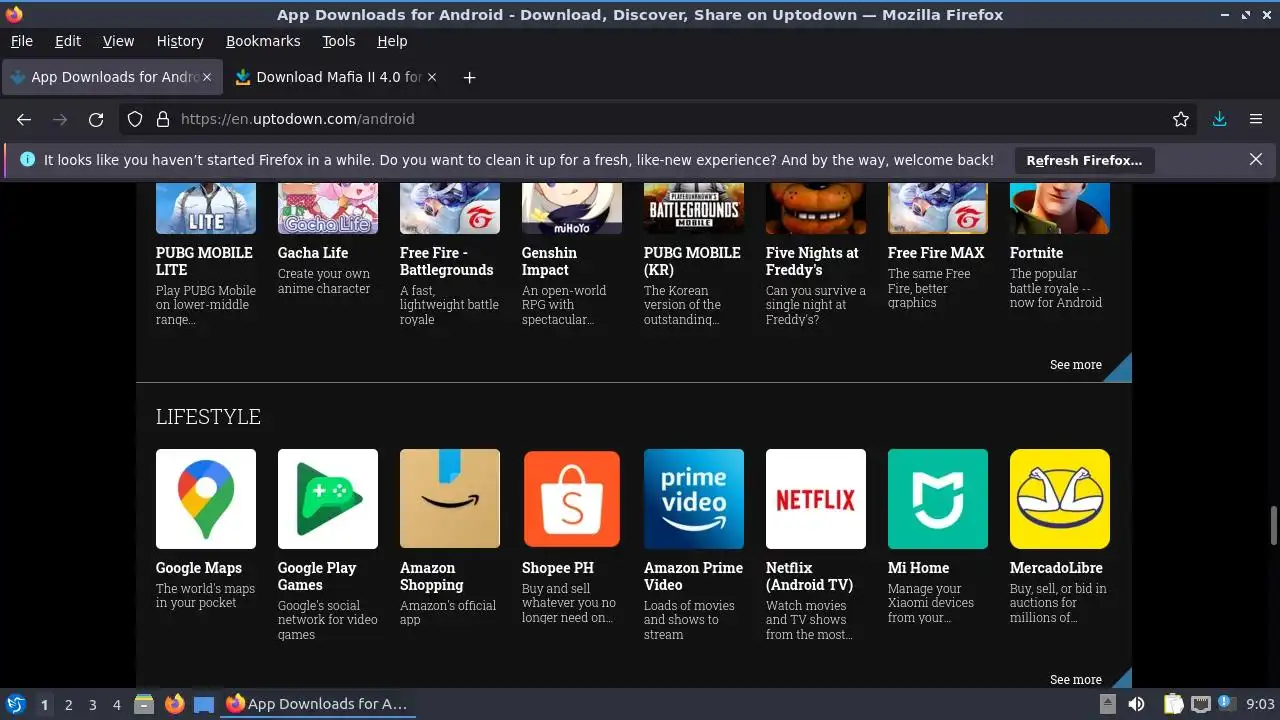
Task: Open the Shopee PH title link
Action: (x=558, y=568)
